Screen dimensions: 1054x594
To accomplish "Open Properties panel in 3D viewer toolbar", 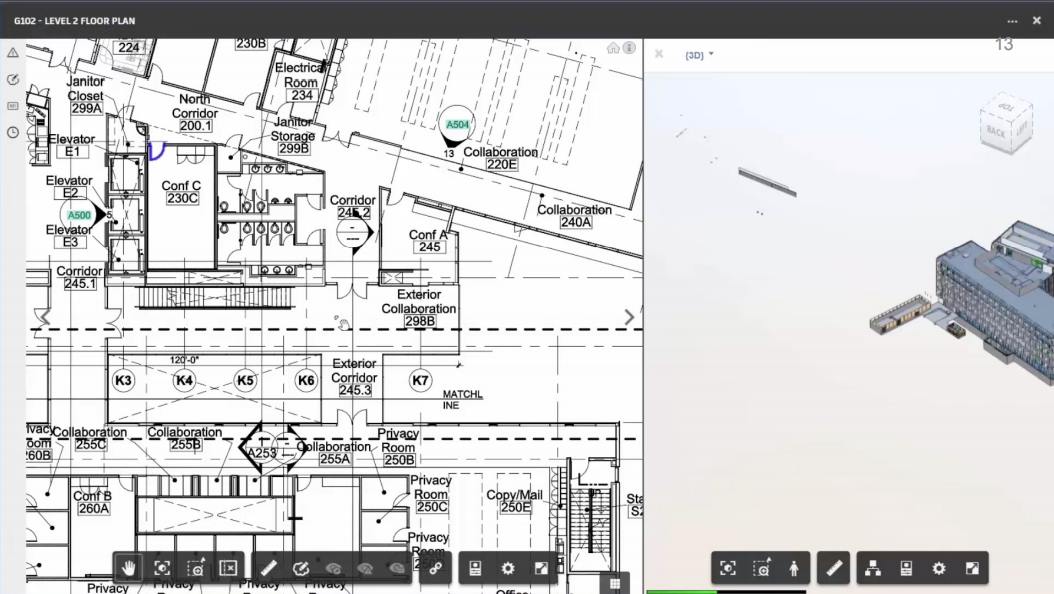I will click(905, 568).
